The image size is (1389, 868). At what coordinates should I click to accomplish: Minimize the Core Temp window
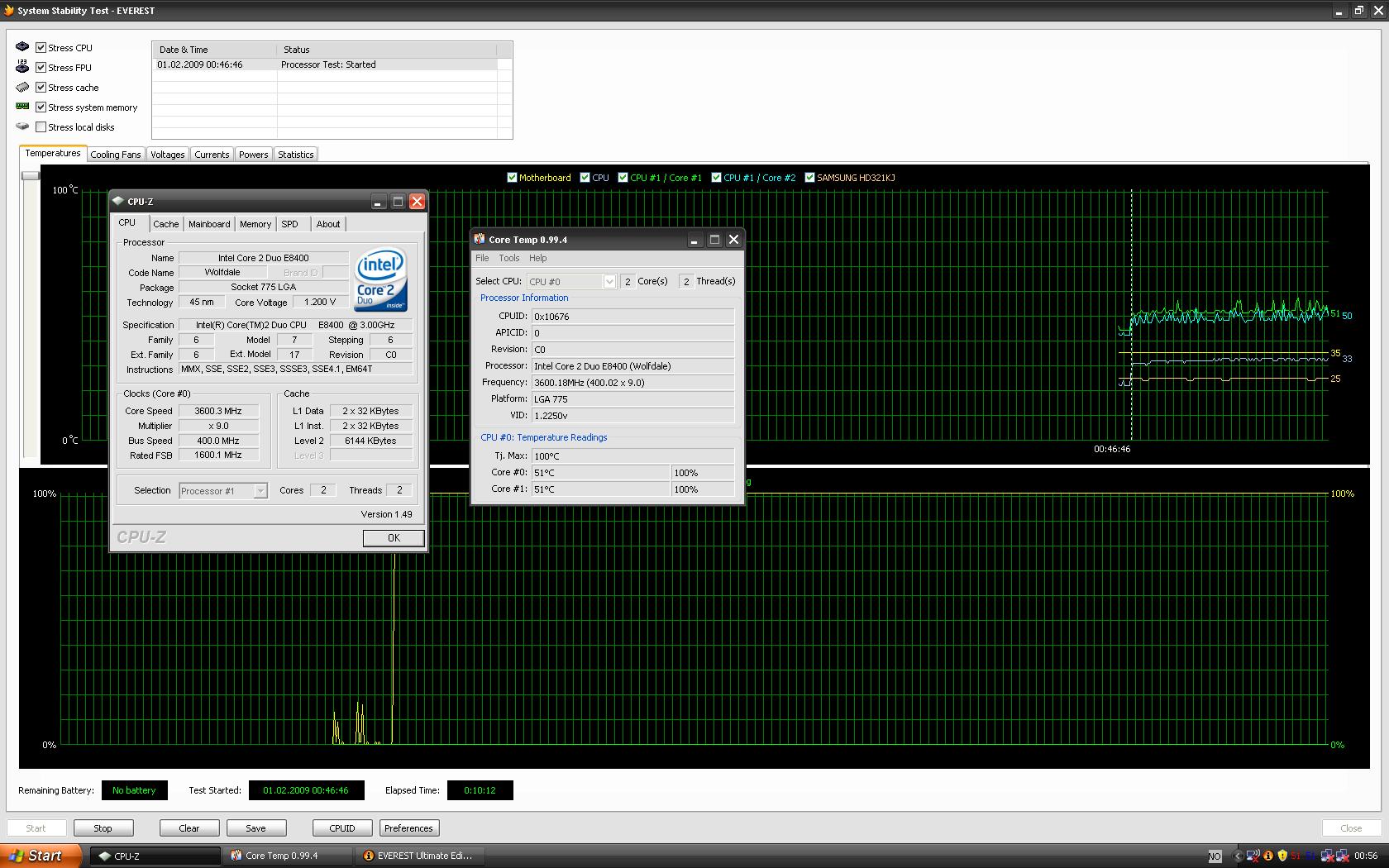click(x=694, y=240)
